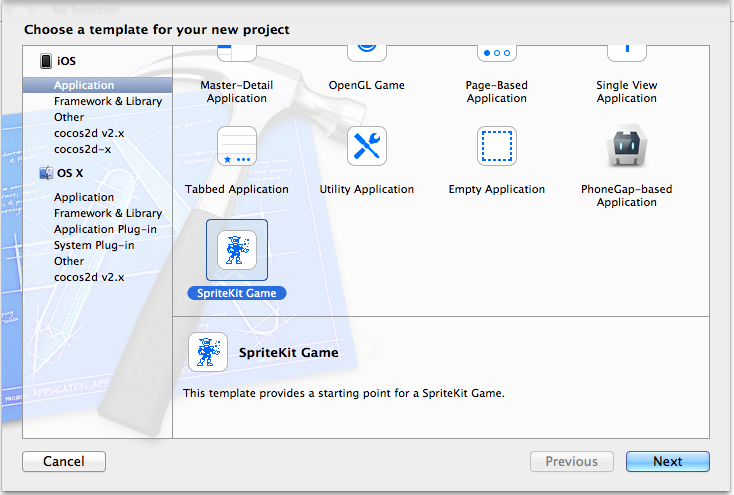Click the OS X section header label
Screen dimensions: 734x495
[x=70, y=173]
